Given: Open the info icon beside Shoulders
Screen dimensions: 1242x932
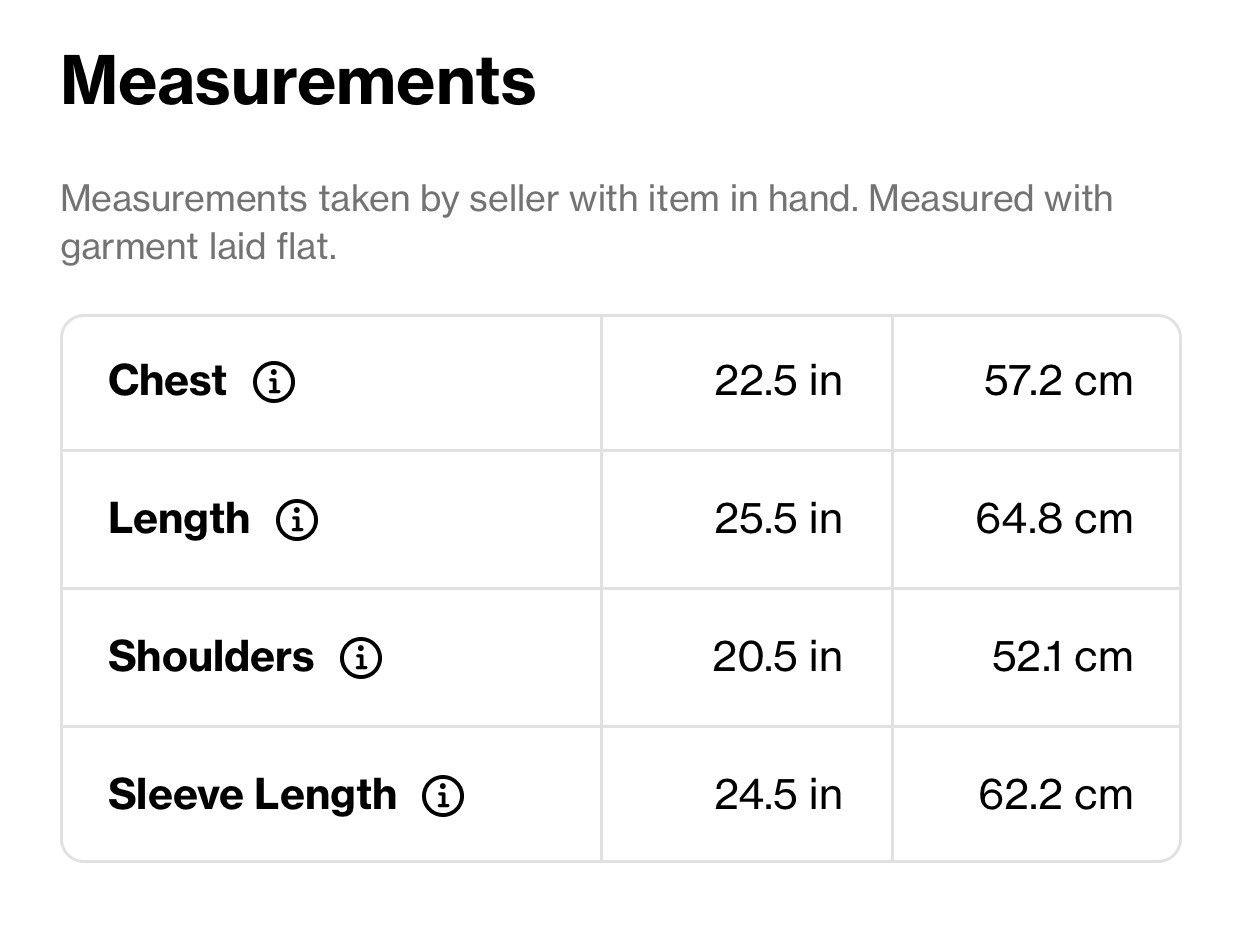Looking at the screenshot, I should (361, 658).
